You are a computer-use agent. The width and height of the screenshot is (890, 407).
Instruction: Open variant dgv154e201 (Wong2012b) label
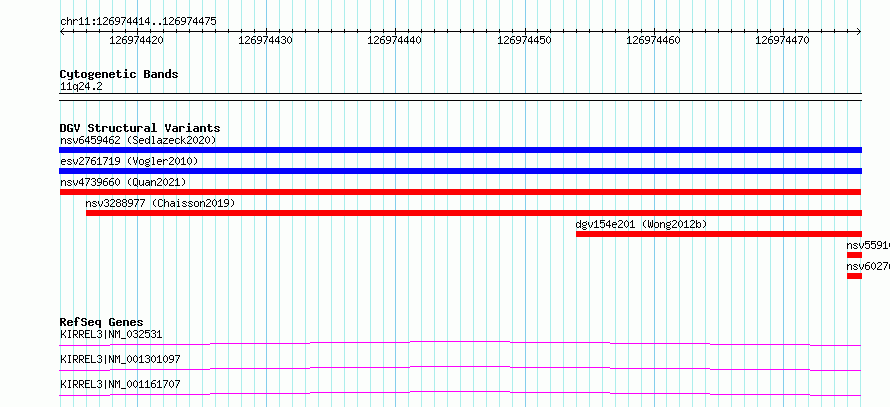coord(641,224)
